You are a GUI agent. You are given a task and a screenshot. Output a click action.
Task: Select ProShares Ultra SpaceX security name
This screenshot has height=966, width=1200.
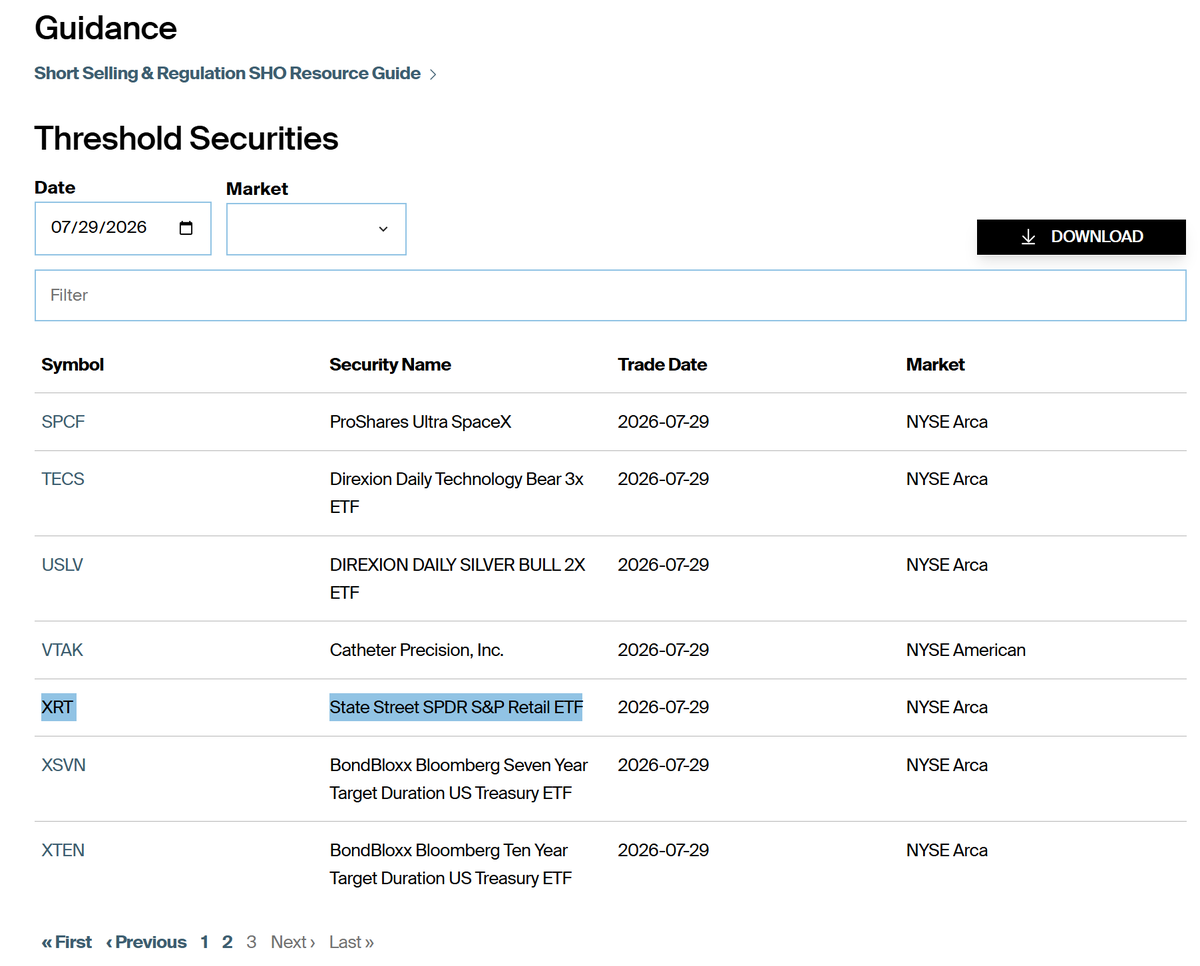coord(420,422)
